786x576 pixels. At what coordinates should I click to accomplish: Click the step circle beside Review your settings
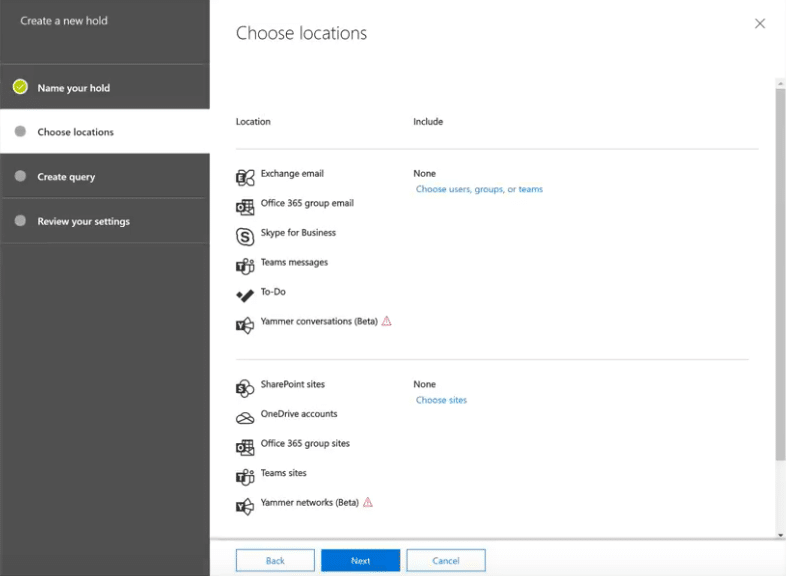(20, 221)
